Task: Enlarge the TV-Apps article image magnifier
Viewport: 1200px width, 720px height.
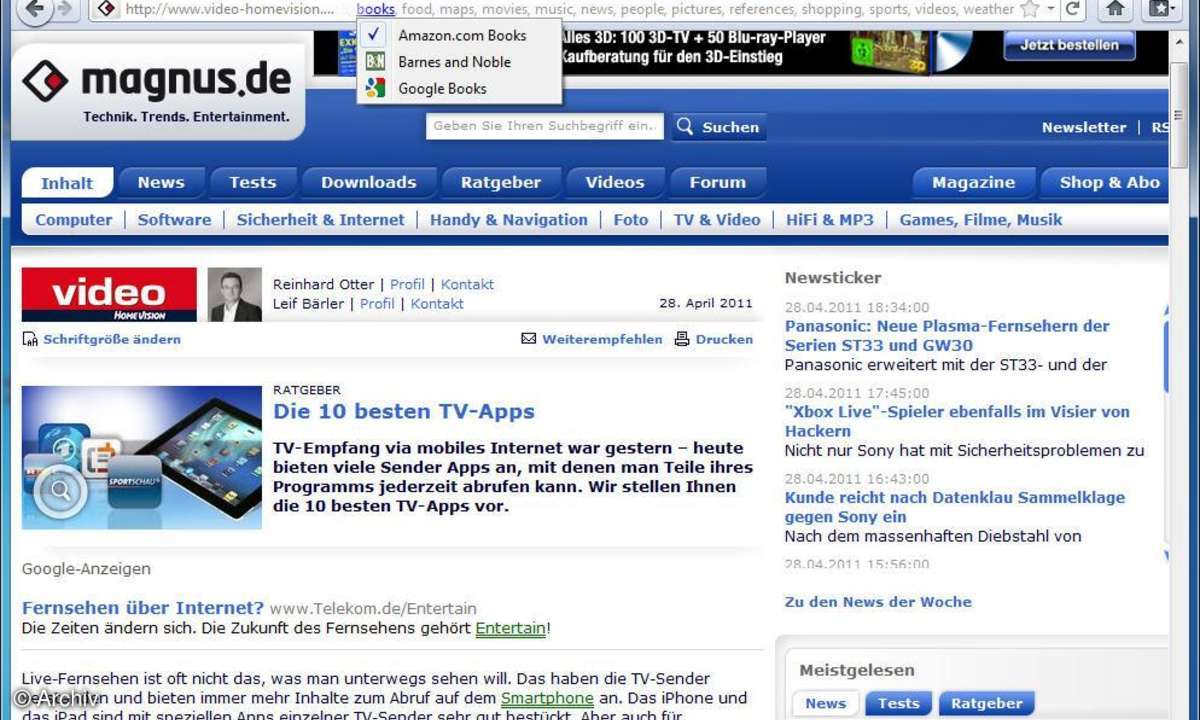Action: (60, 490)
